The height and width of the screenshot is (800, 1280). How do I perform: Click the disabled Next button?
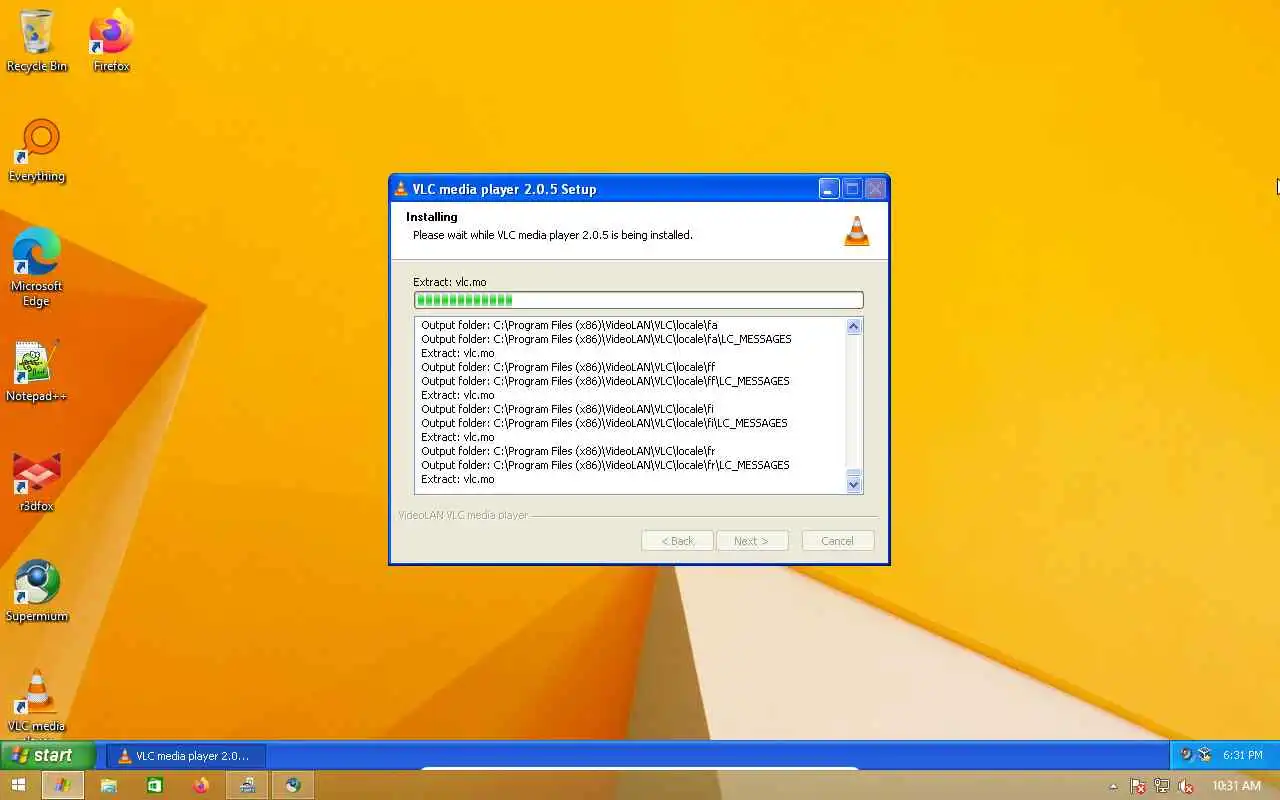752,541
